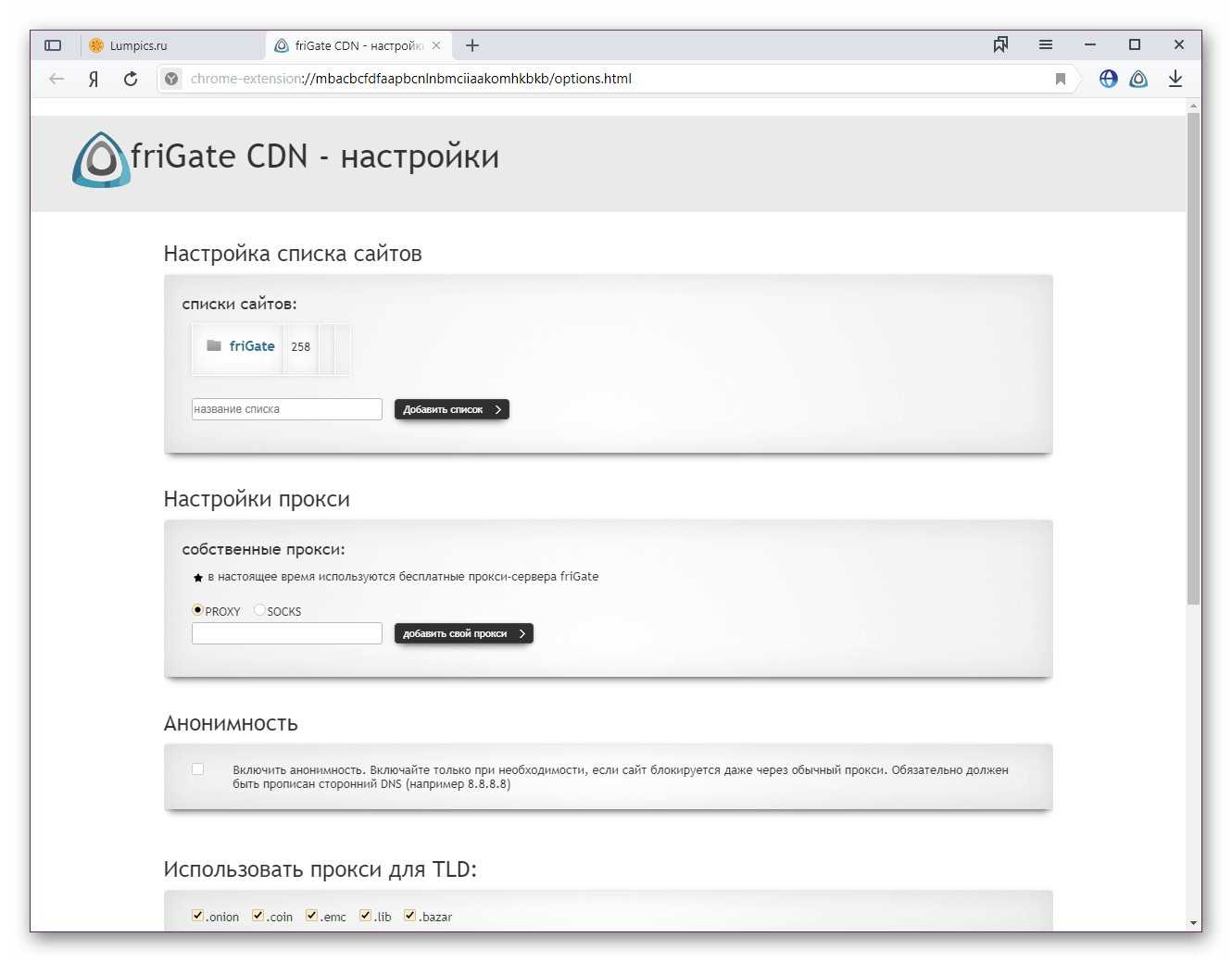
Task: Uncheck the .onion TLD checkbox
Action: 197,916
